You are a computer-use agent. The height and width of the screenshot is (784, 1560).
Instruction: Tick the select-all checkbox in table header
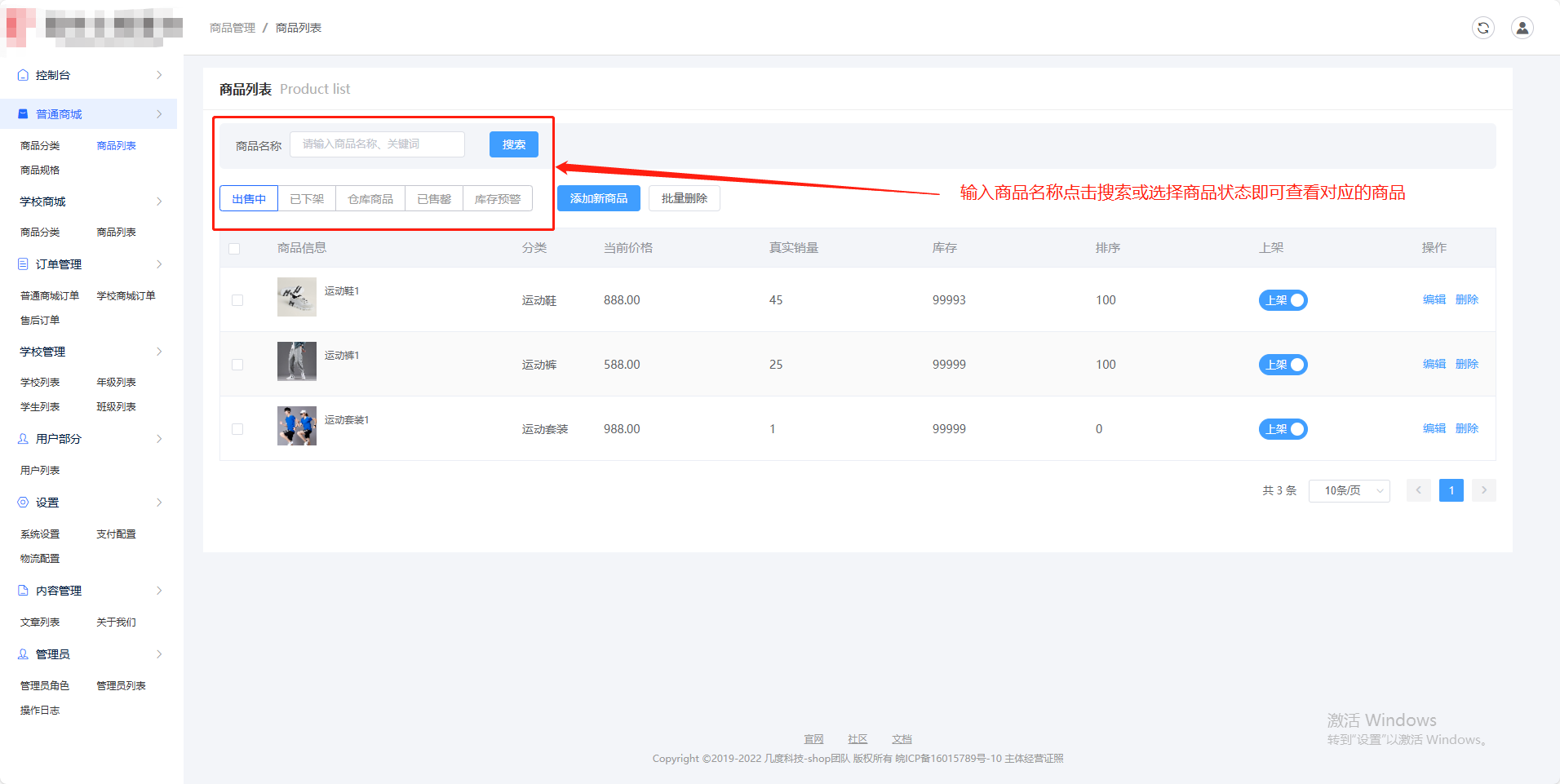(x=235, y=248)
